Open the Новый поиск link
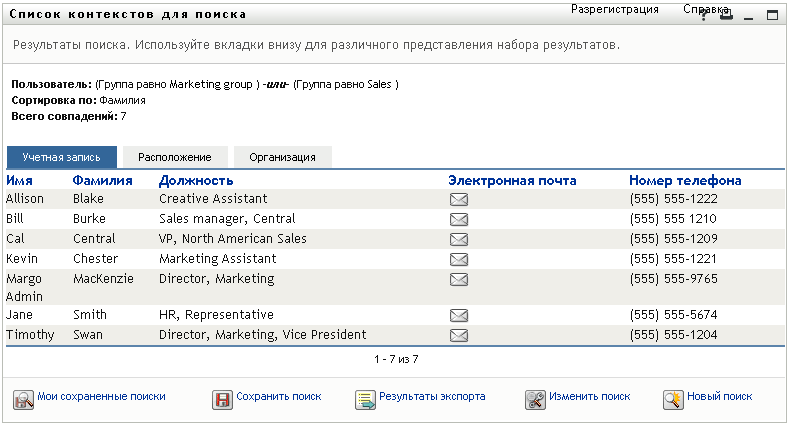Viewport: 787px width, 423px height. (x=720, y=397)
